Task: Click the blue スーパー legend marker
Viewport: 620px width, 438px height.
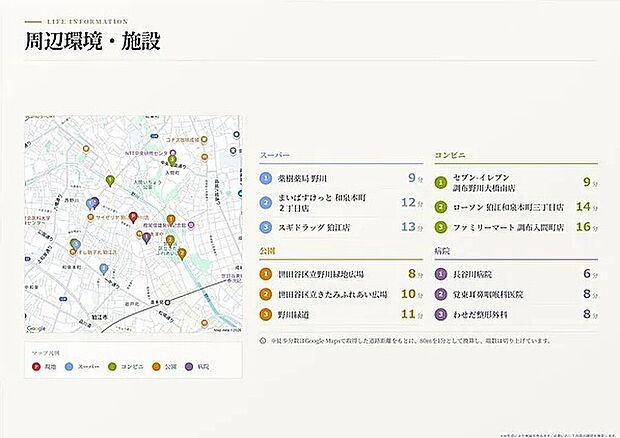Action: [x=69, y=367]
